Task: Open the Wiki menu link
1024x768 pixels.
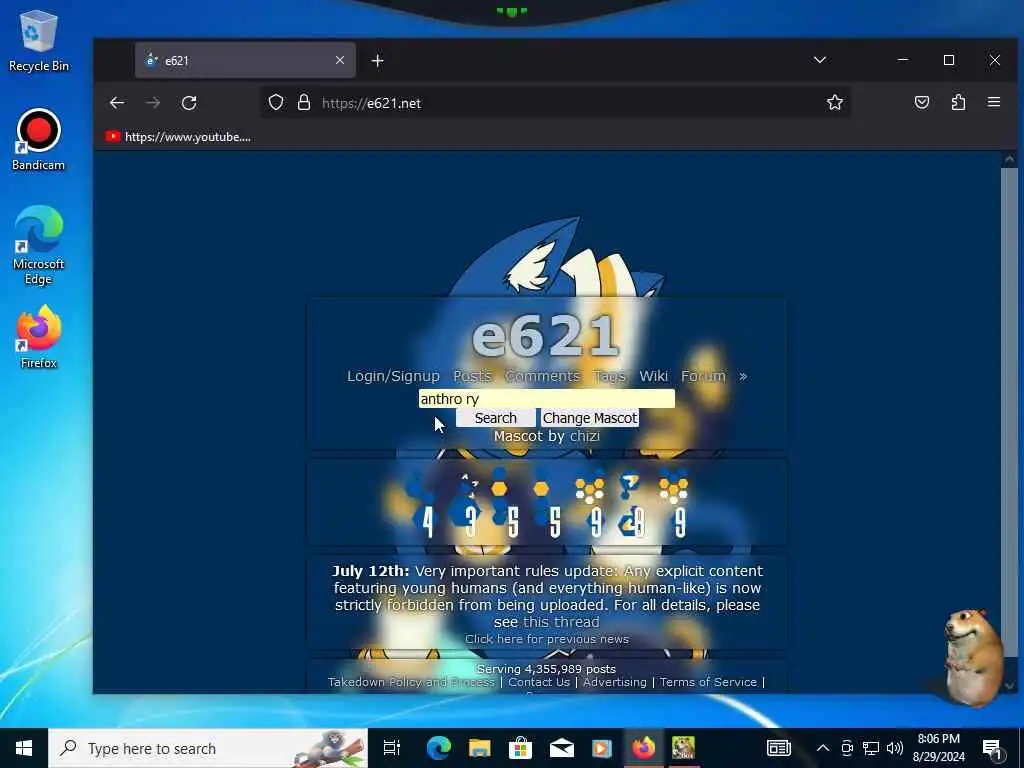Action: click(x=654, y=376)
